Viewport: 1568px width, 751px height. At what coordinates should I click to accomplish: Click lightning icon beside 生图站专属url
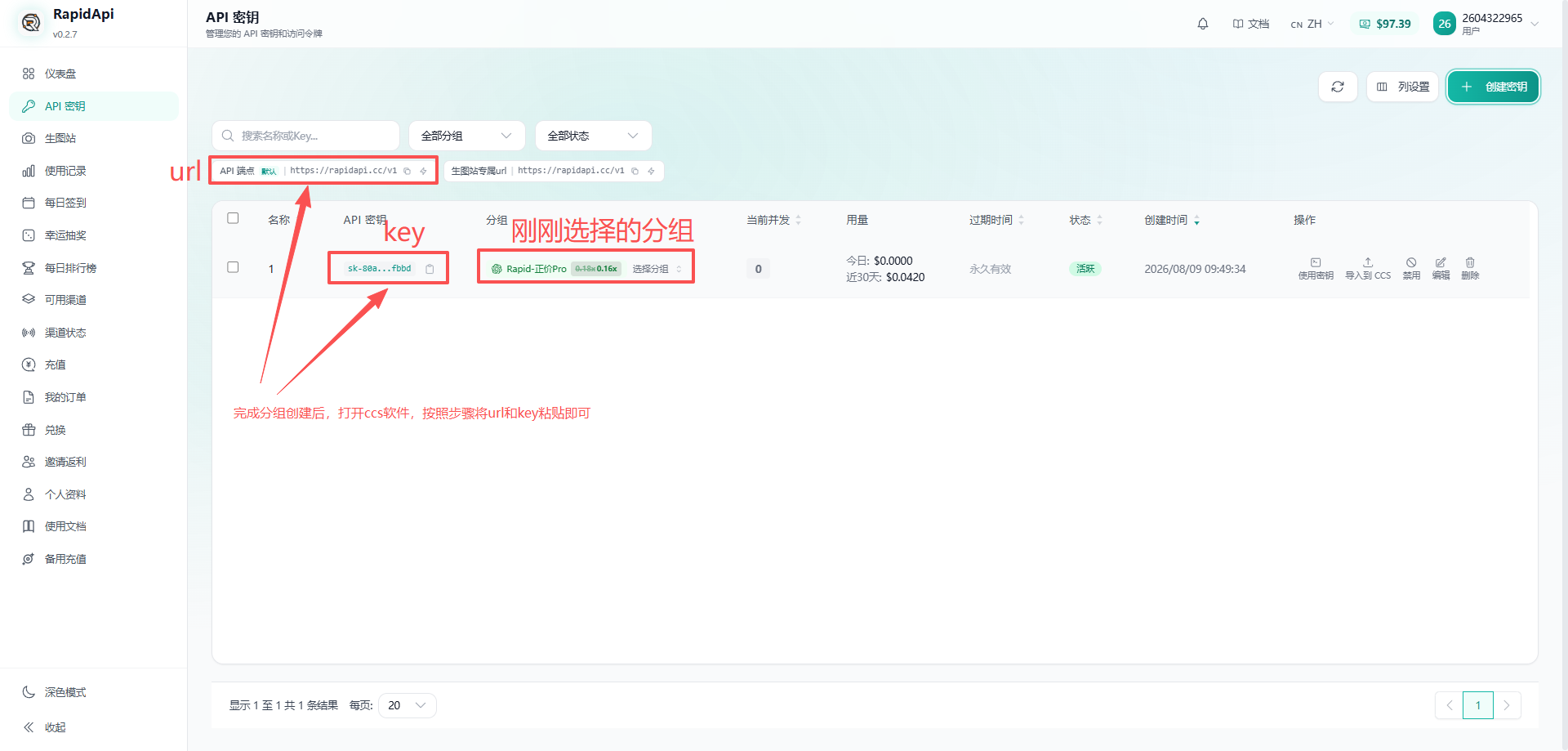[x=651, y=171]
